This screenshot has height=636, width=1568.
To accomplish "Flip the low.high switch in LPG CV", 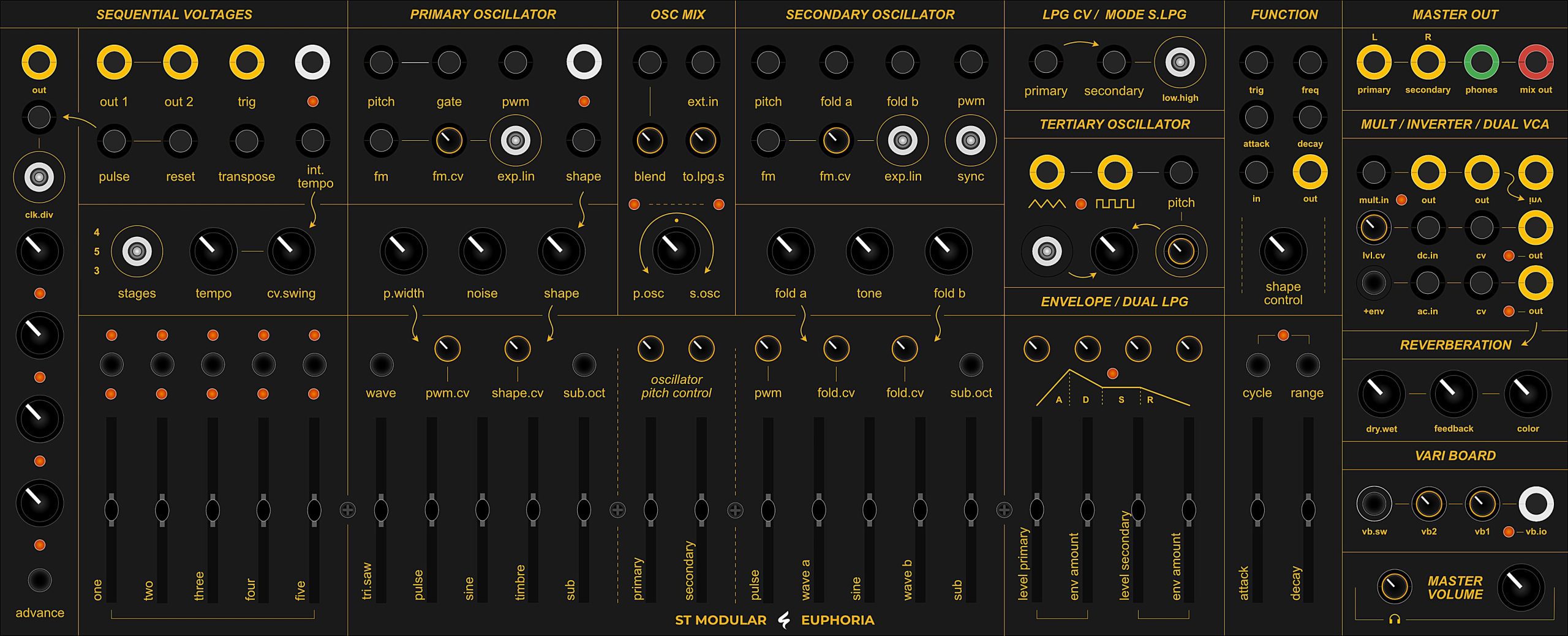I will (x=1180, y=62).
